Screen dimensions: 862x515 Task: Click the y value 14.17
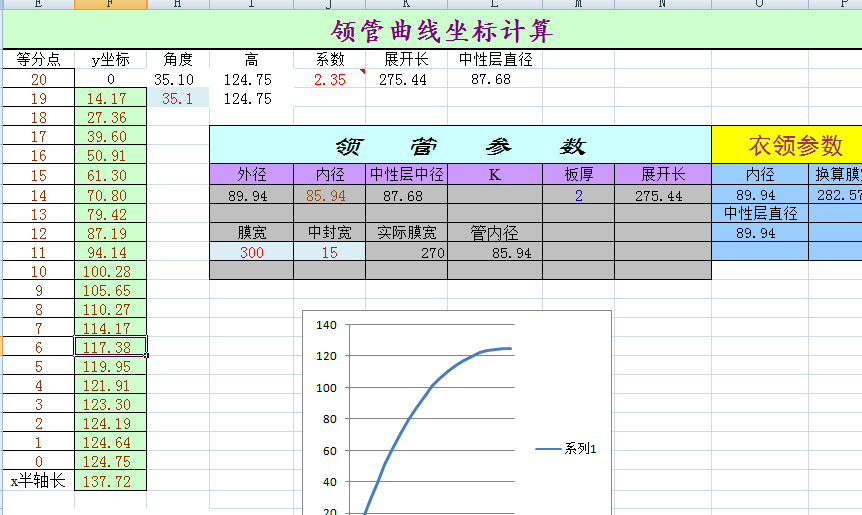point(110,98)
